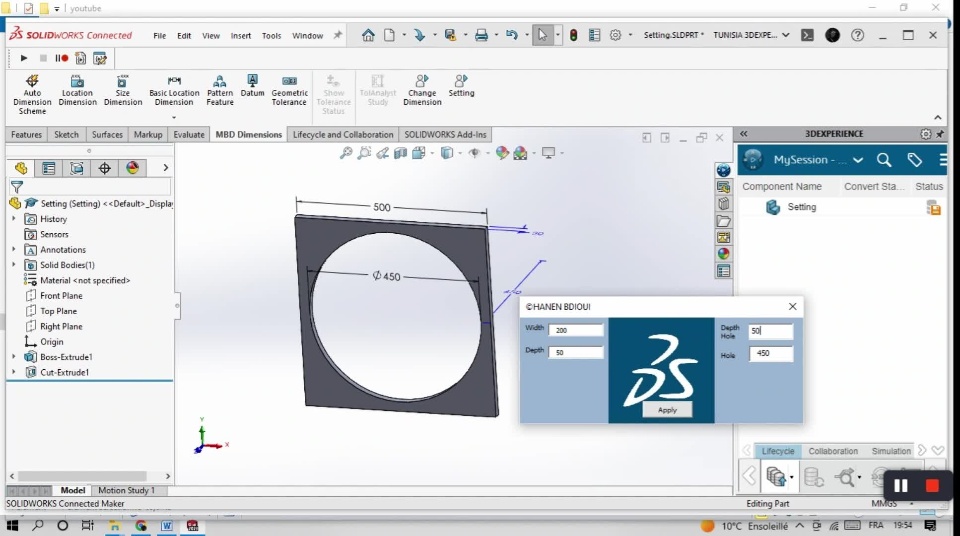Expand the Boss-Extrude1 feature
Viewport: 960px width, 536px height.
click(13, 357)
